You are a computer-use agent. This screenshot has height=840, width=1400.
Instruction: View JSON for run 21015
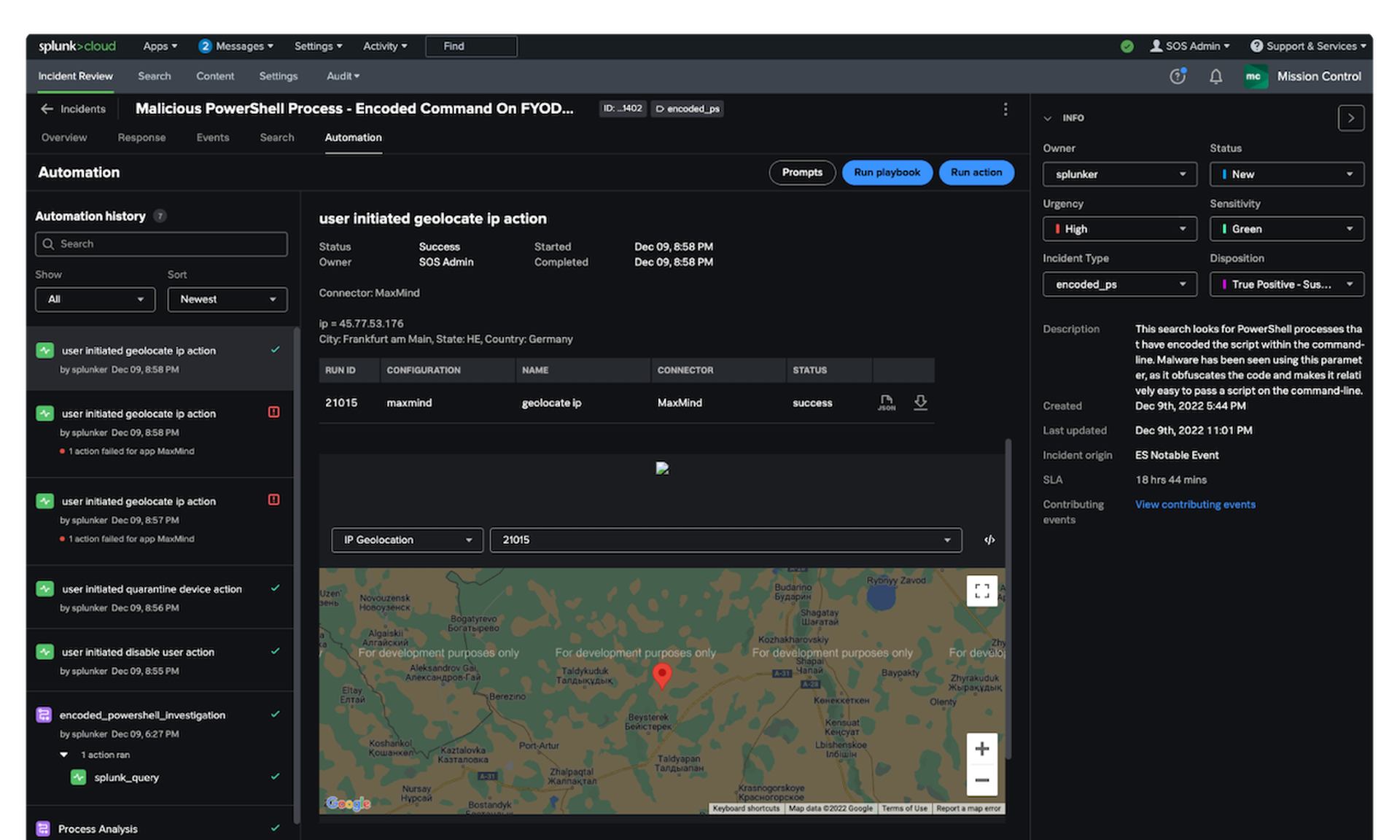click(886, 402)
